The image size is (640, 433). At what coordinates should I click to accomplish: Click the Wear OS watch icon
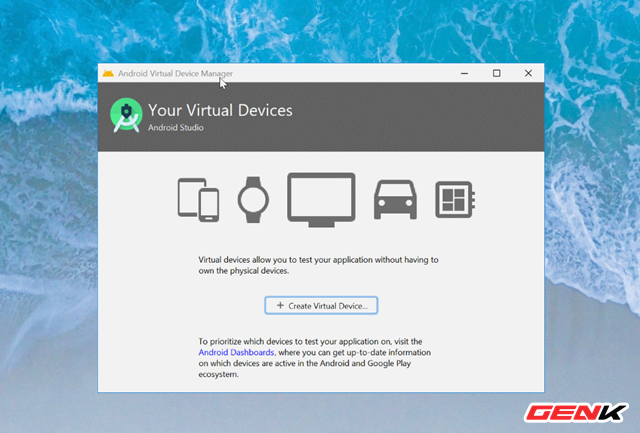(x=253, y=200)
